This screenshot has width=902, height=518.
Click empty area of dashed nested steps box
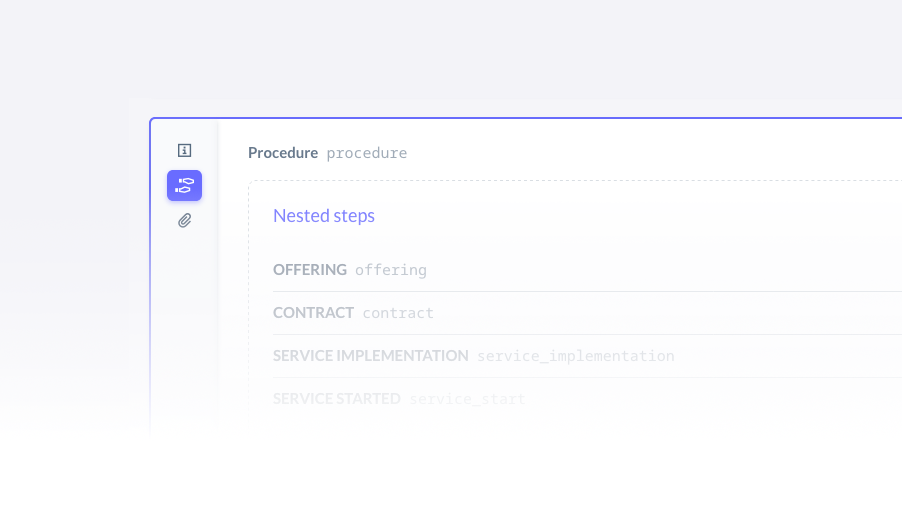coord(633,216)
